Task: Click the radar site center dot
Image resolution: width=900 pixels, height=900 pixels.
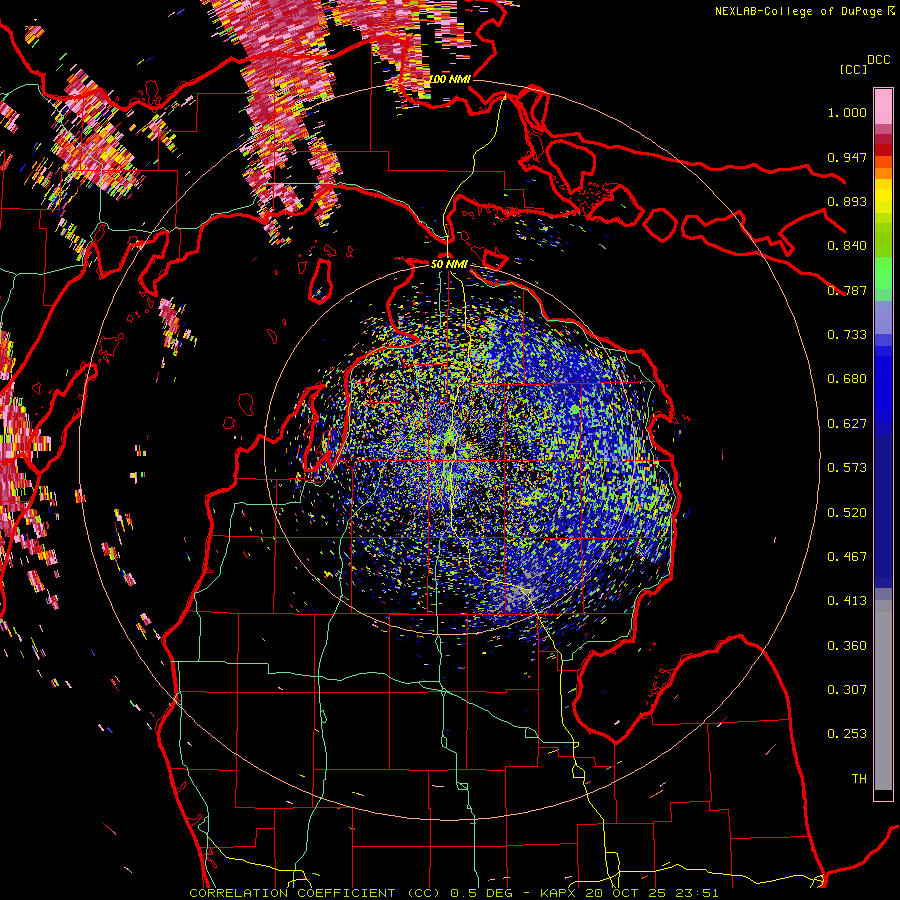Action: [449, 451]
